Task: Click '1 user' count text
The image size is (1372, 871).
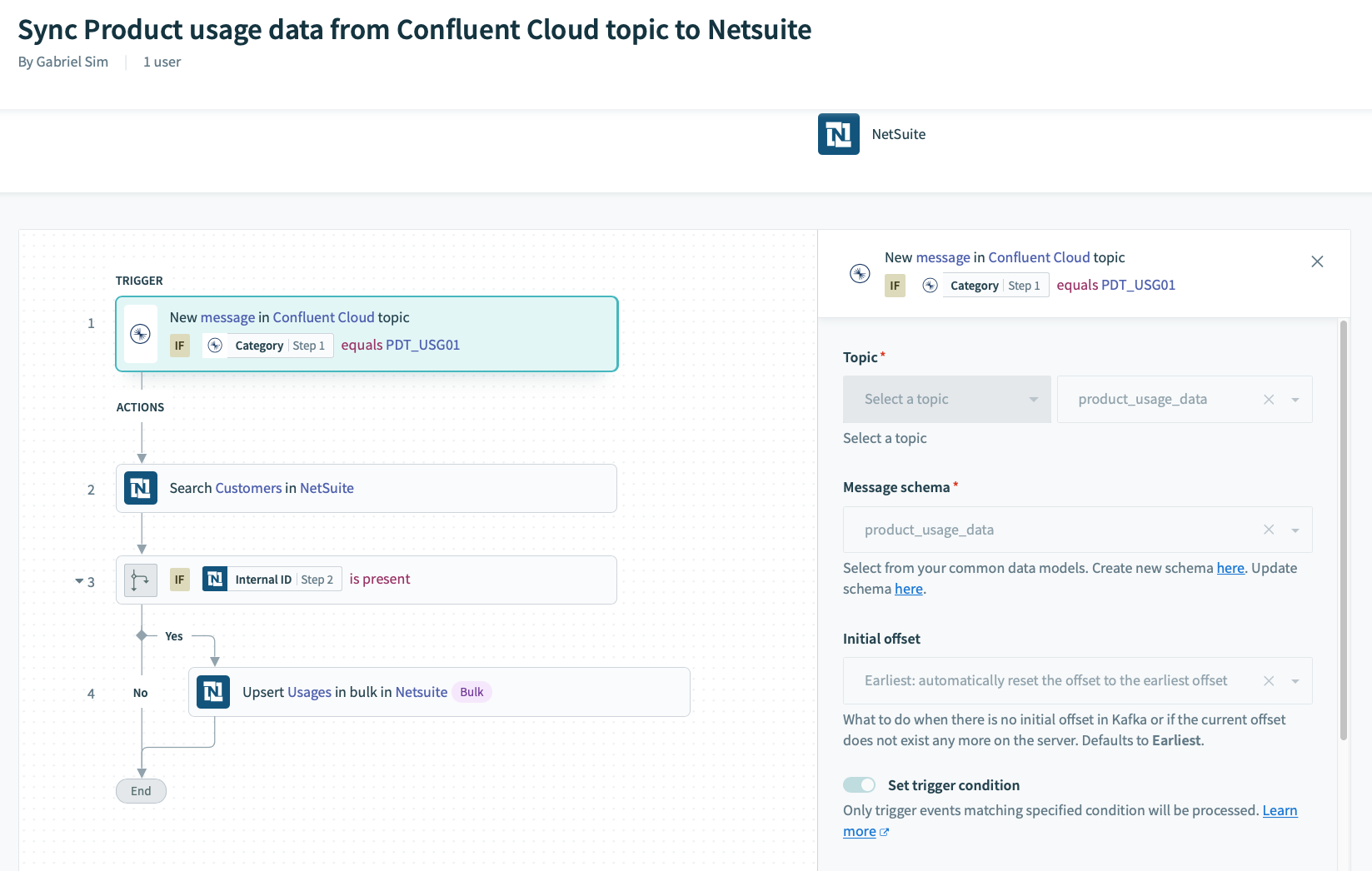Action: [x=162, y=62]
